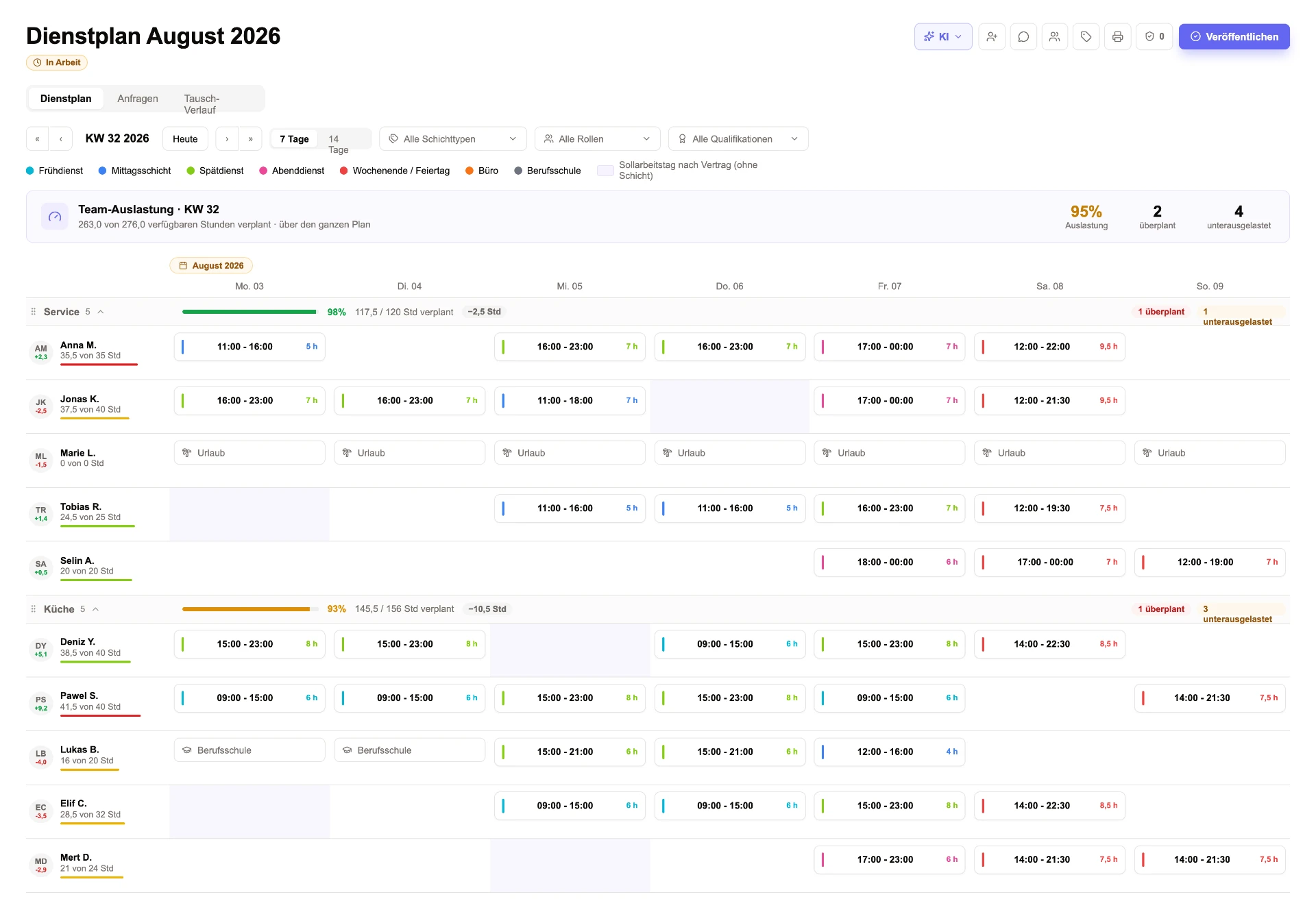The width and height of the screenshot is (1316, 923).
Task: Click the Küche utilization progress bar
Action: click(249, 609)
